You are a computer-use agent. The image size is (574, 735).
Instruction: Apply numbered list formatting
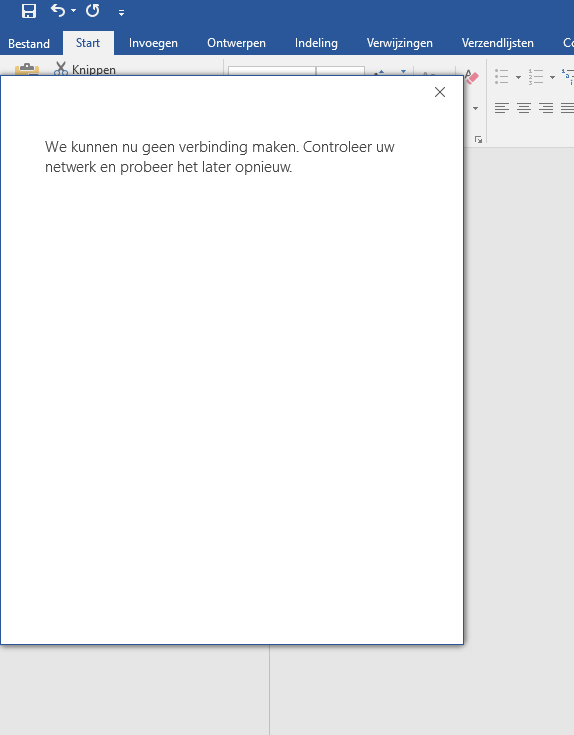click(x=536, y=76)
